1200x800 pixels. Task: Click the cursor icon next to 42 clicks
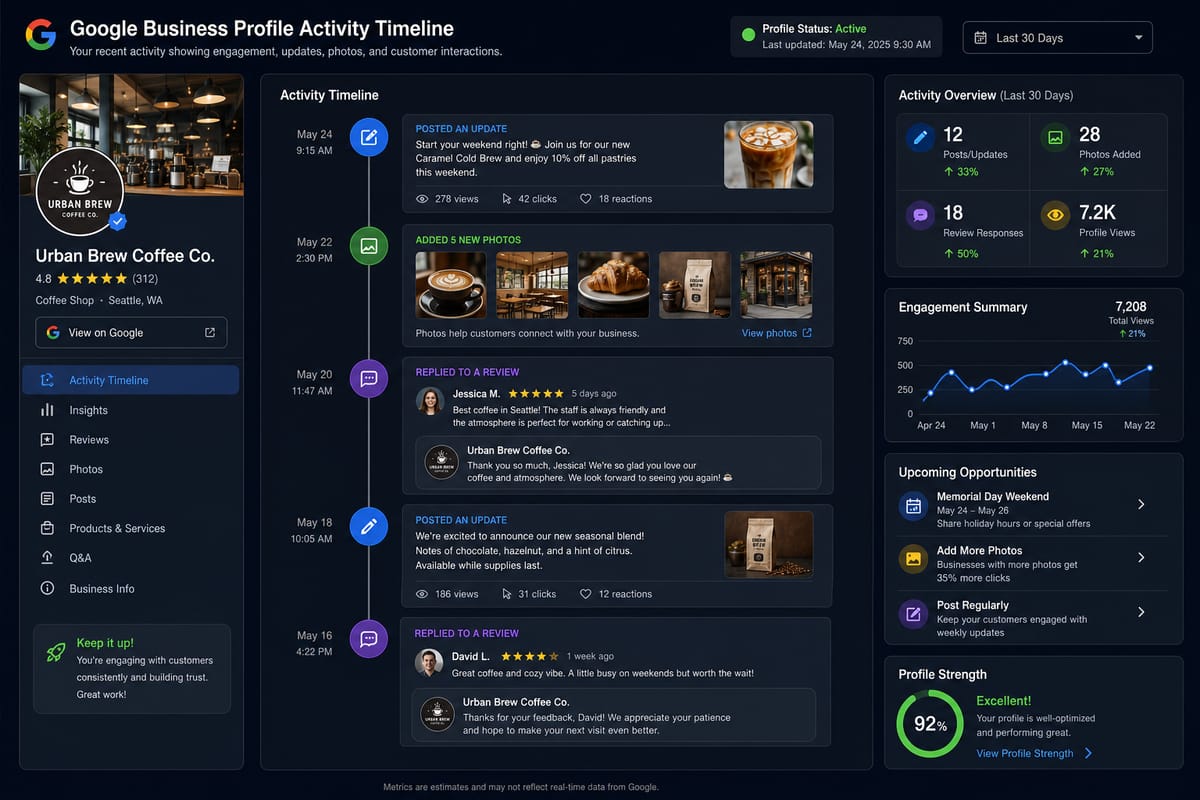coord(507,199)
